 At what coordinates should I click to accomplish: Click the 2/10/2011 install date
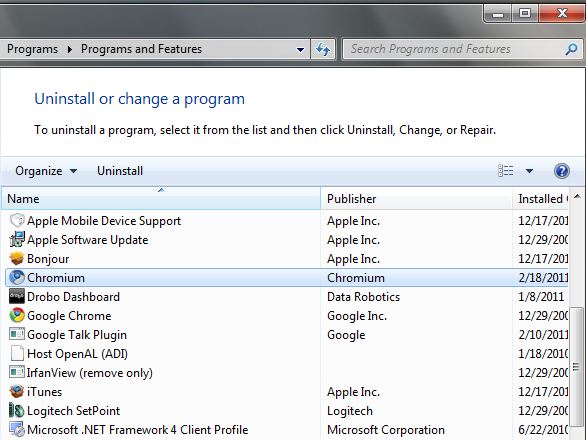click(x=543, y=335)
